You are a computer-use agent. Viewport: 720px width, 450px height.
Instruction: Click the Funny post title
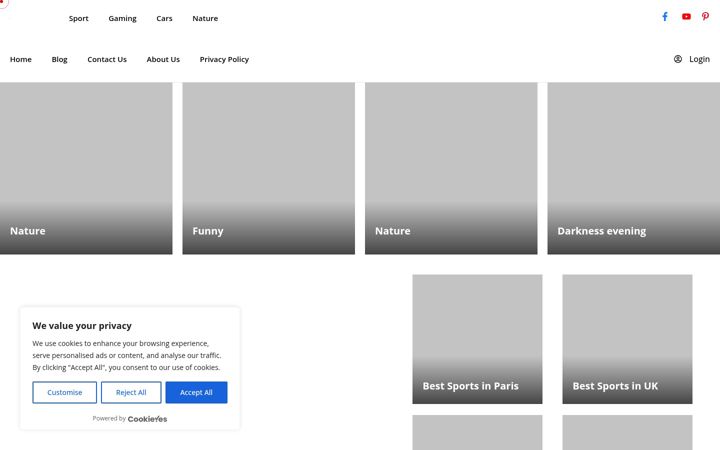pos(208,231)
